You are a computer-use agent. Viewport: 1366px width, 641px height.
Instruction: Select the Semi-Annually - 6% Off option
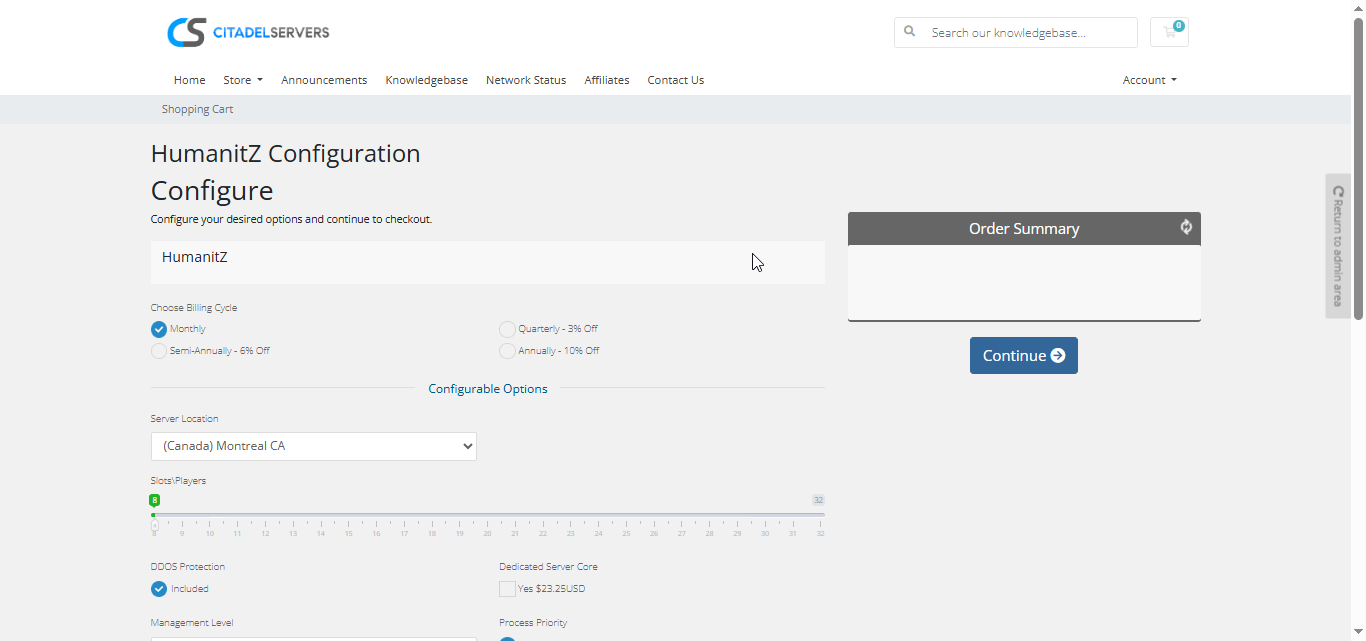(159, 351)
